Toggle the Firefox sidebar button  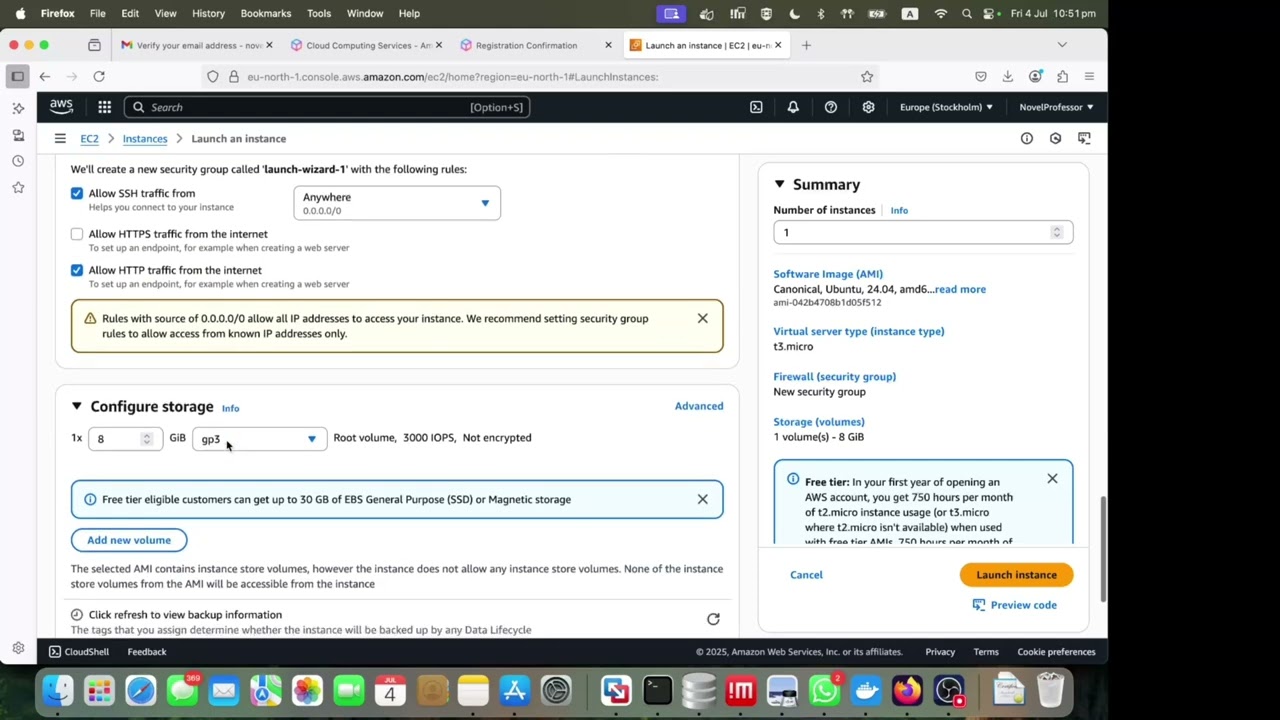[18, 76]
